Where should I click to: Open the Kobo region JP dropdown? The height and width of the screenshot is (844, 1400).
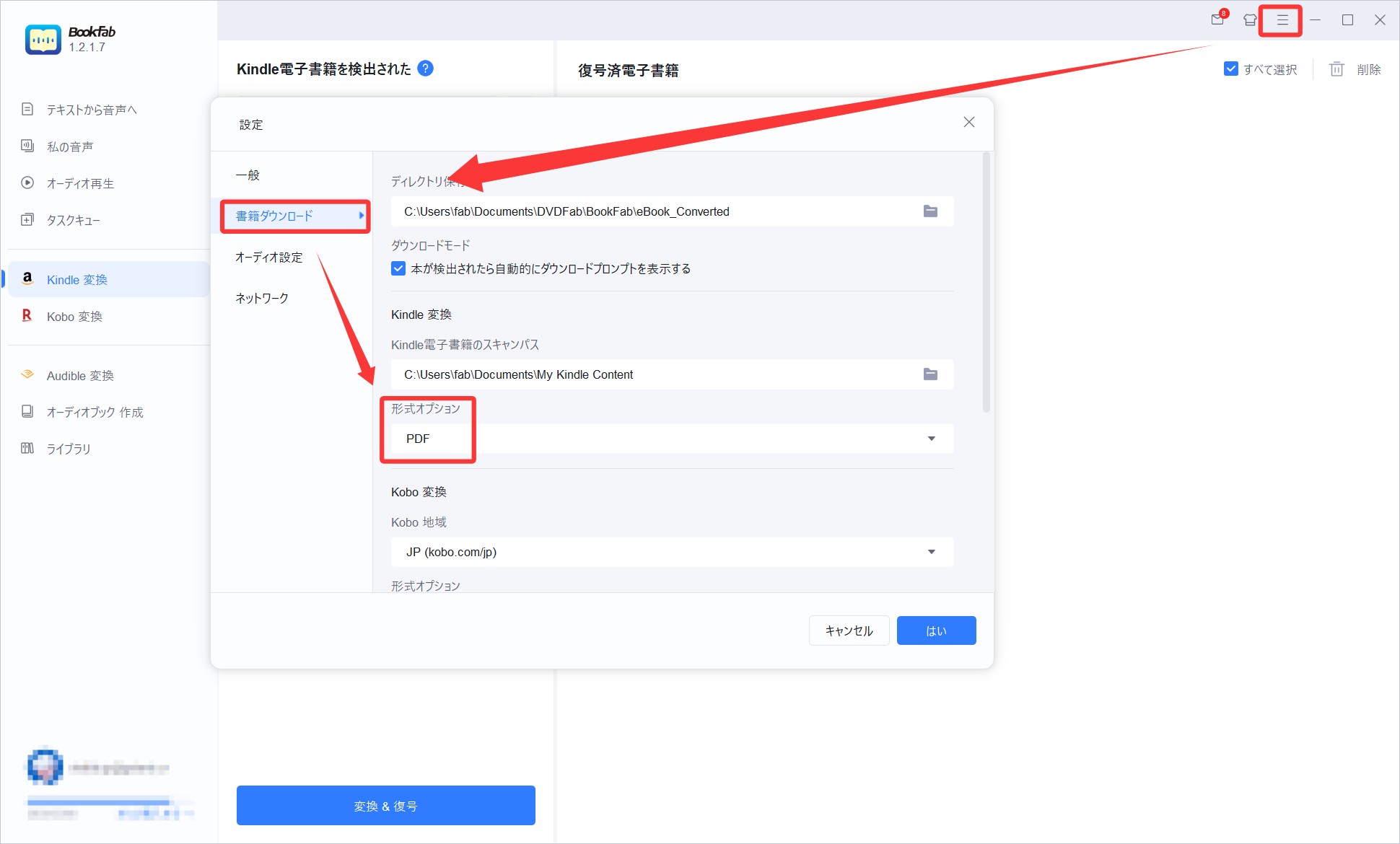tap(931, 552)
